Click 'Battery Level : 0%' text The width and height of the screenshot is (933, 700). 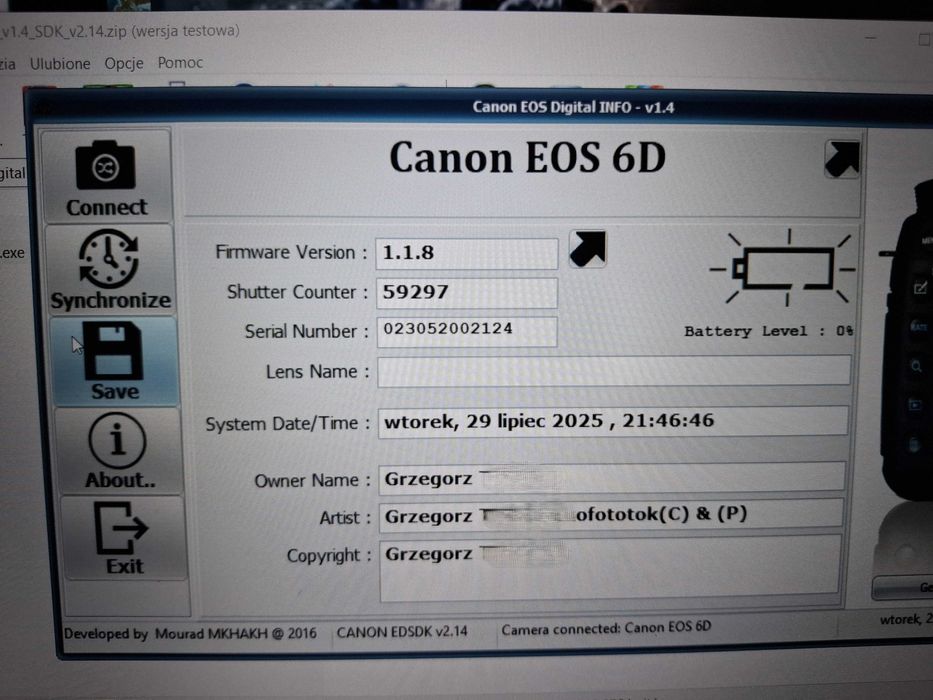coord(768,332)
